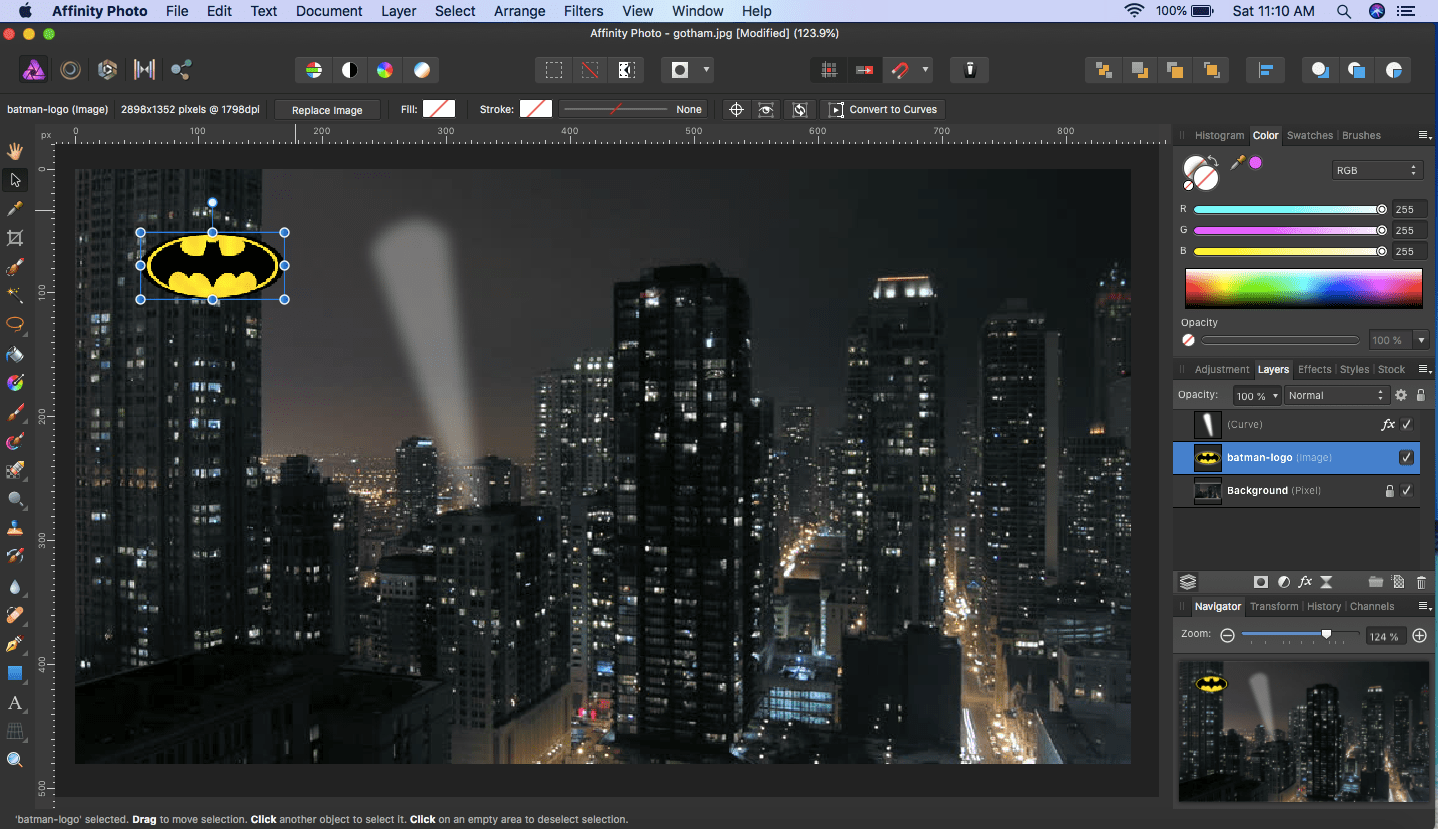1438x829 pixels.
Task: Pick the Hand view tool
Action: (15, 151)
